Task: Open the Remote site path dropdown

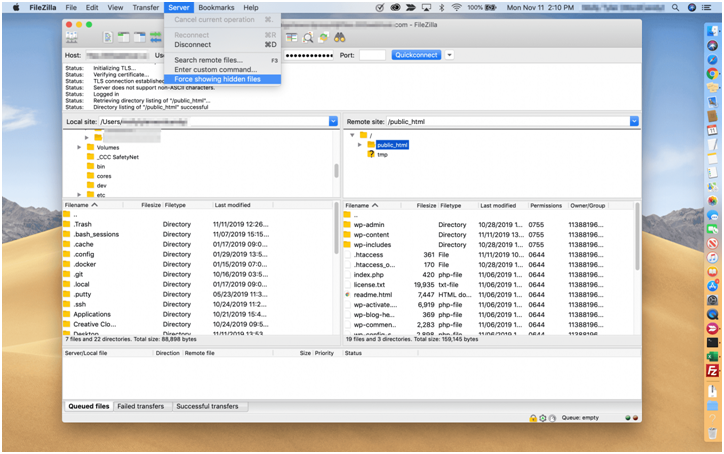Action: pos(633,121)
